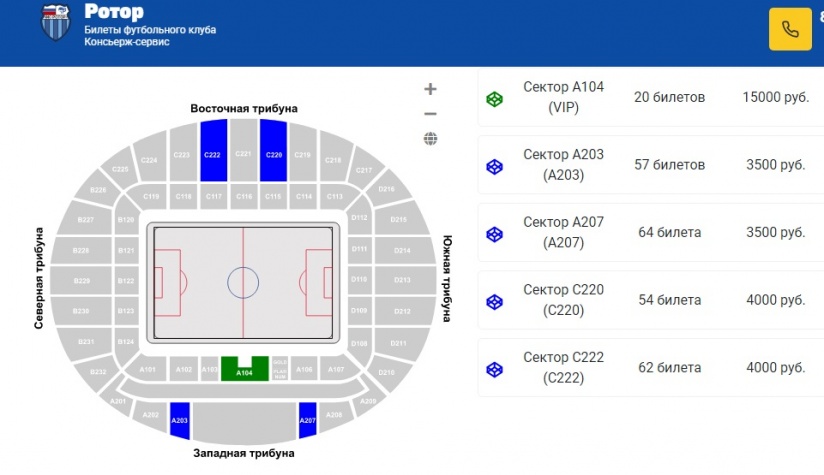Click the yellow phone call button
Viewport: 824px width, 475px height.
click(x=790, y=29)
